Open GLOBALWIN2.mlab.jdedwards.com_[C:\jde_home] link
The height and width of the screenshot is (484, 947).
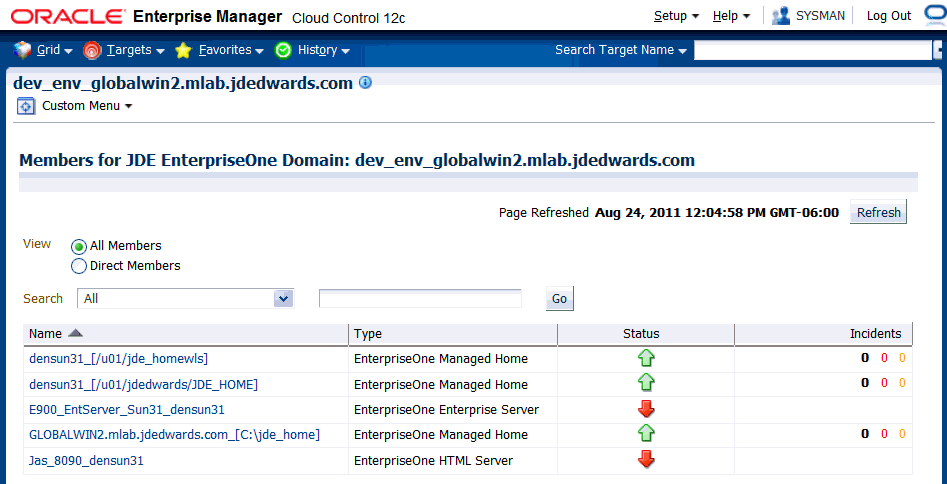pyautogui.click(x=175, y=434)
